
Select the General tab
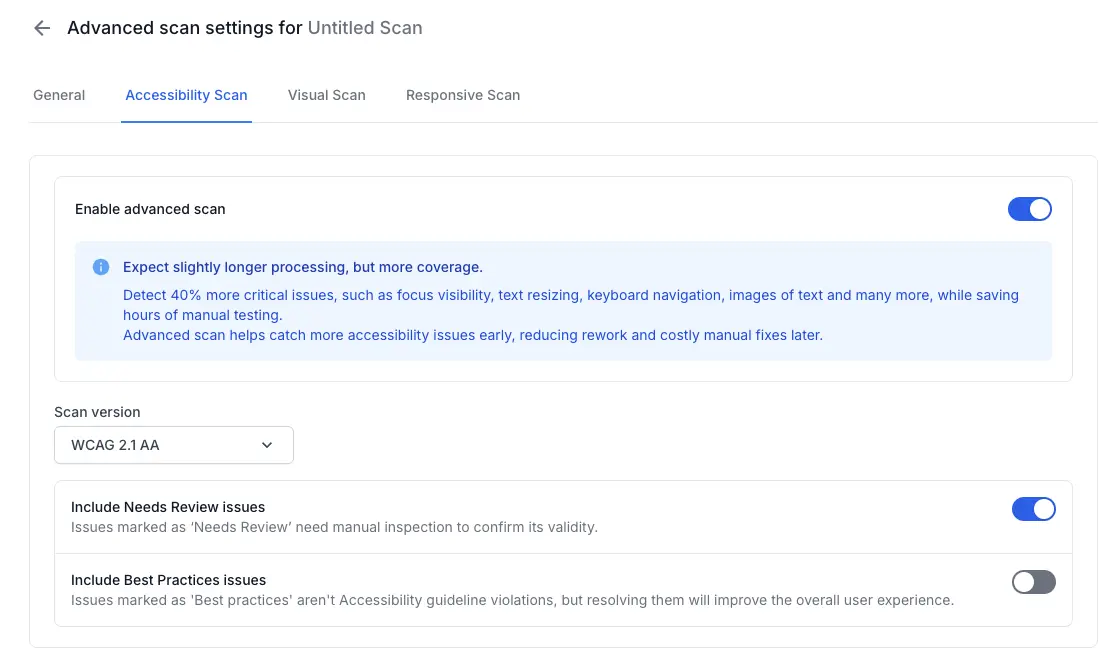coord(58,95)
